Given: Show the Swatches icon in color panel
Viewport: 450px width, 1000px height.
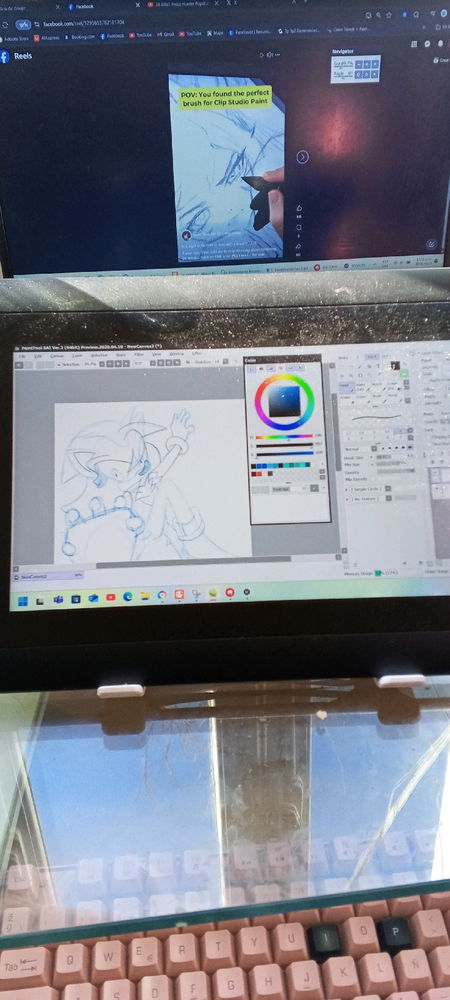Looking at the screenshot, I should pos(291,369).
